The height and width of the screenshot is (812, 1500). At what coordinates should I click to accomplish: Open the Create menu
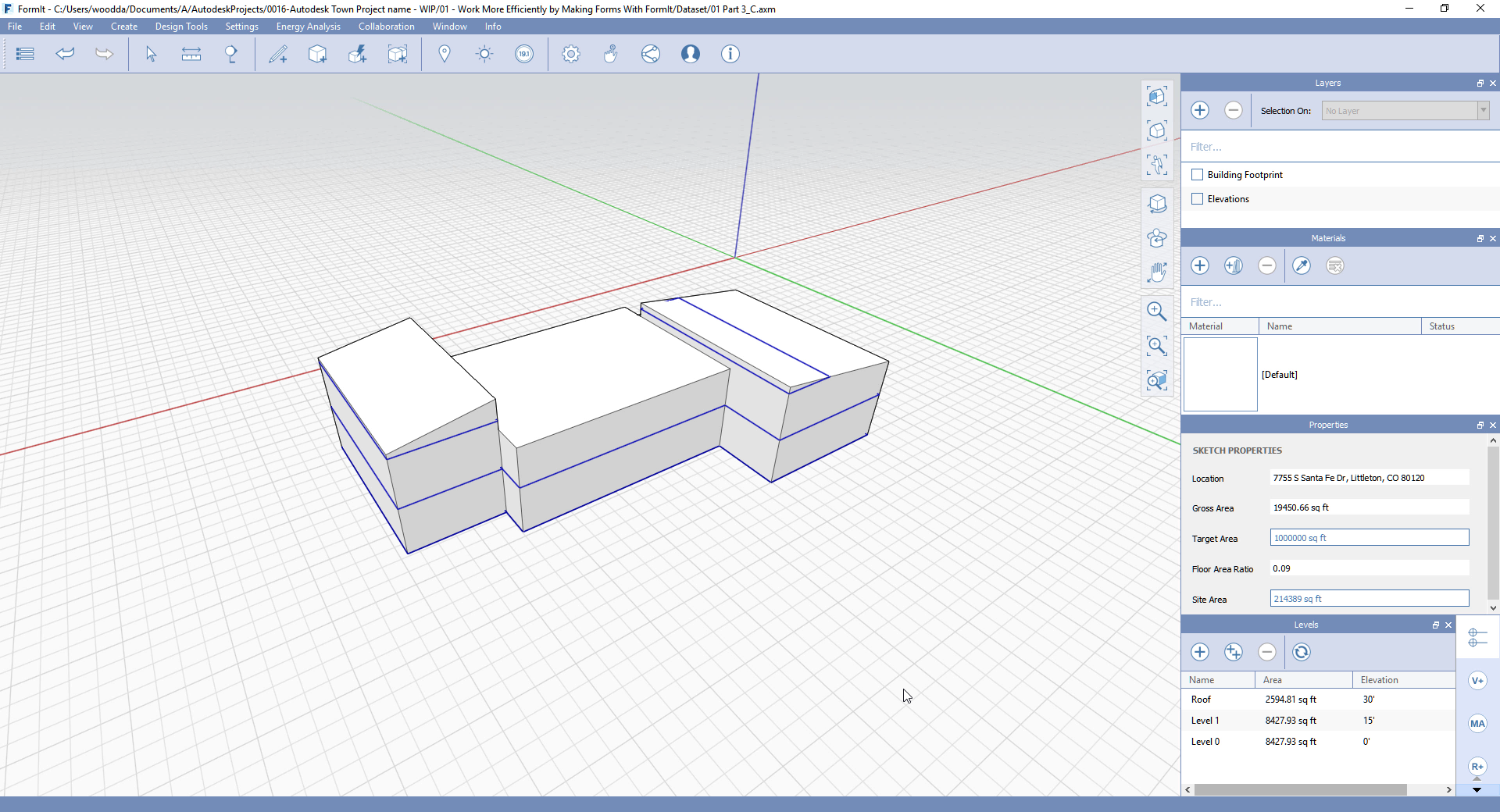tap(124, 27)
